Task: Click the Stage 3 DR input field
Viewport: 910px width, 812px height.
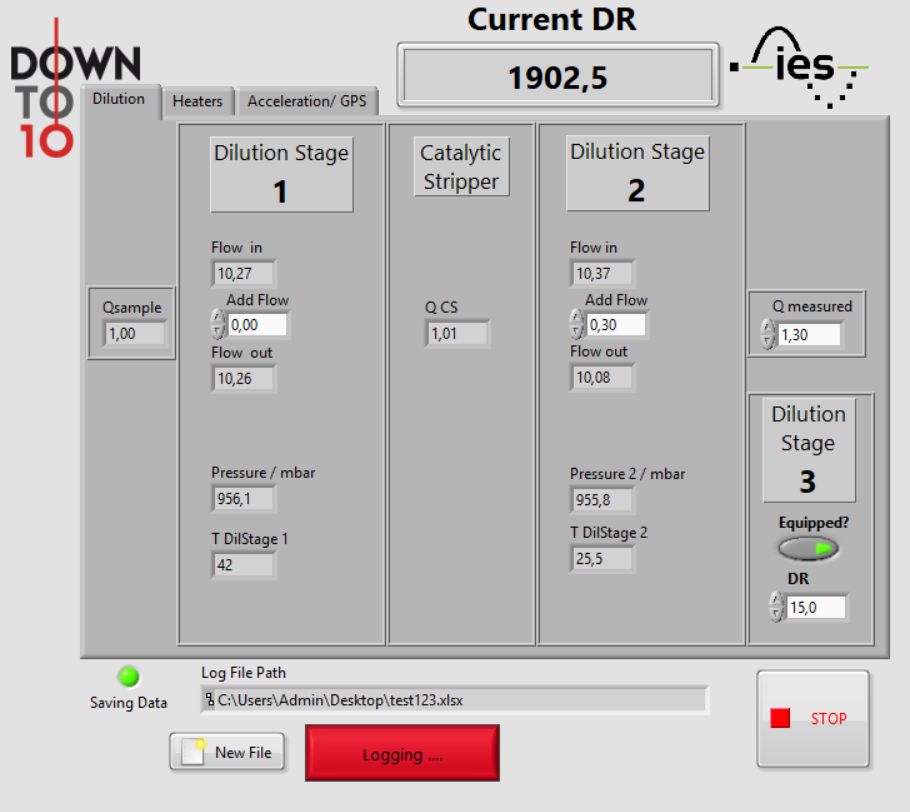Action: pos(817,607)
